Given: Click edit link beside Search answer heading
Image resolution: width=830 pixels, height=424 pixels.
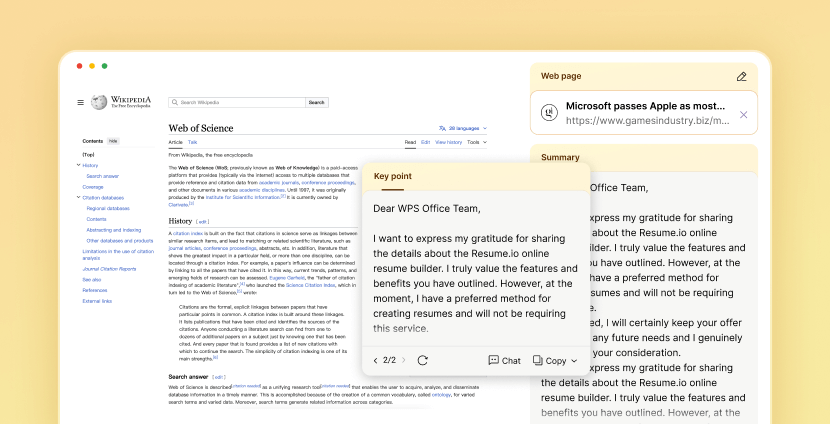Looking at the screenshot, I should [219, 377].
